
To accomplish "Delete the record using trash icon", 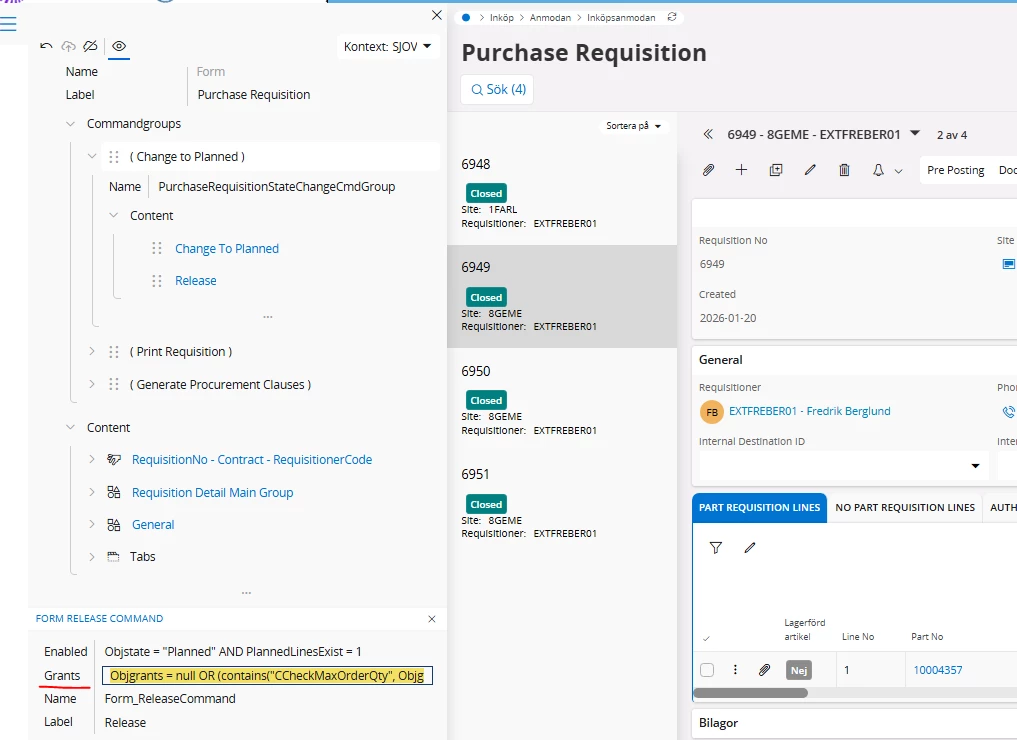I will point(844,170).
